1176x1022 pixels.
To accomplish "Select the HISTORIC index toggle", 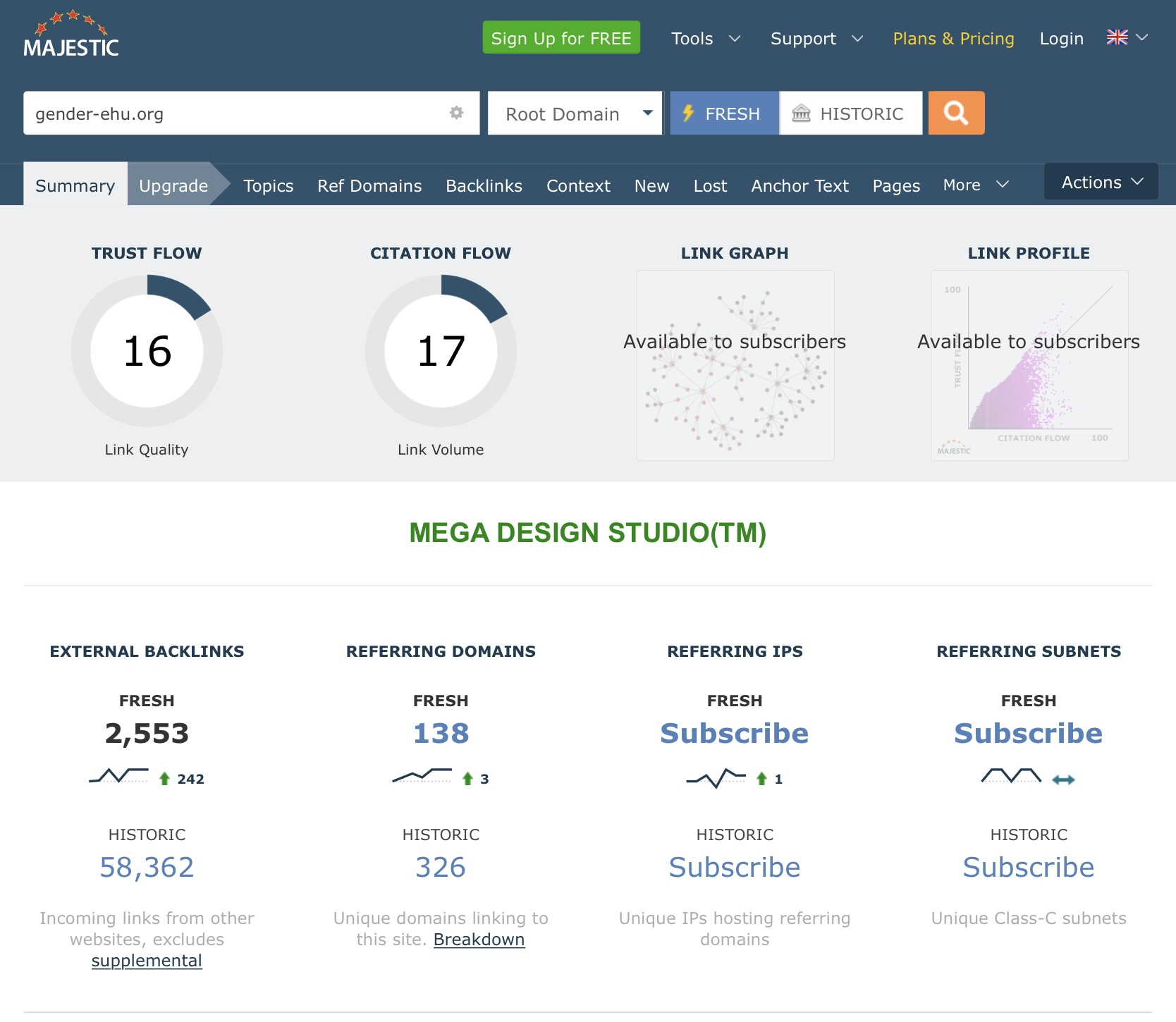I will (851, 113).
